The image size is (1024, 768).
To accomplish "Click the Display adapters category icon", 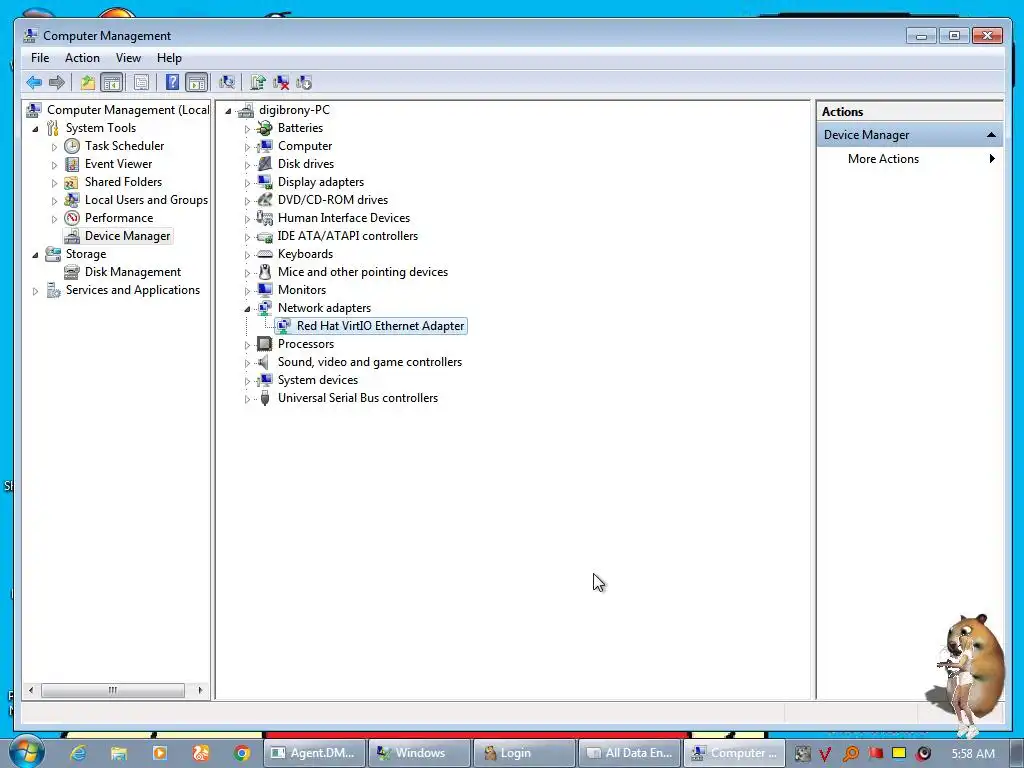I will click(x=264, y=182).
